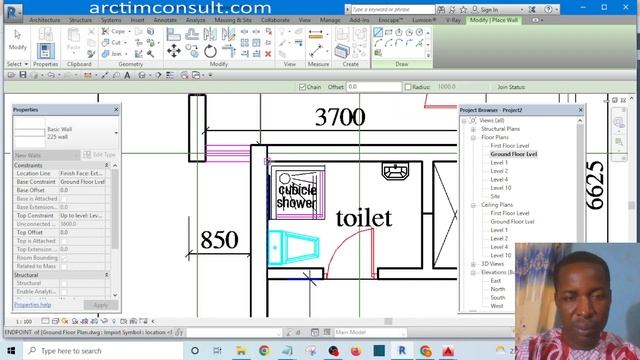
Task: Toggle Base is Attached checkbox
Action: [x=64, y=199]
